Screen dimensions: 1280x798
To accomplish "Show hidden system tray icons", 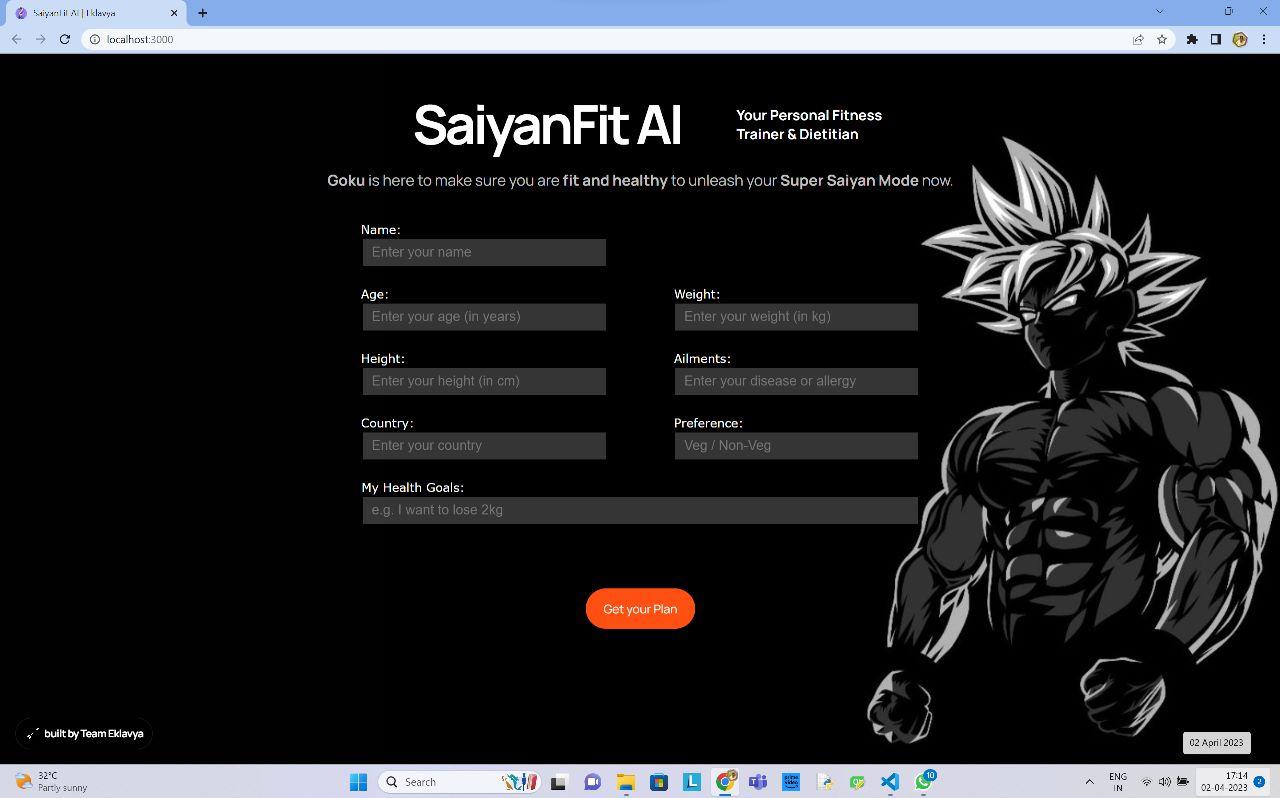I will click(1089, 782).
